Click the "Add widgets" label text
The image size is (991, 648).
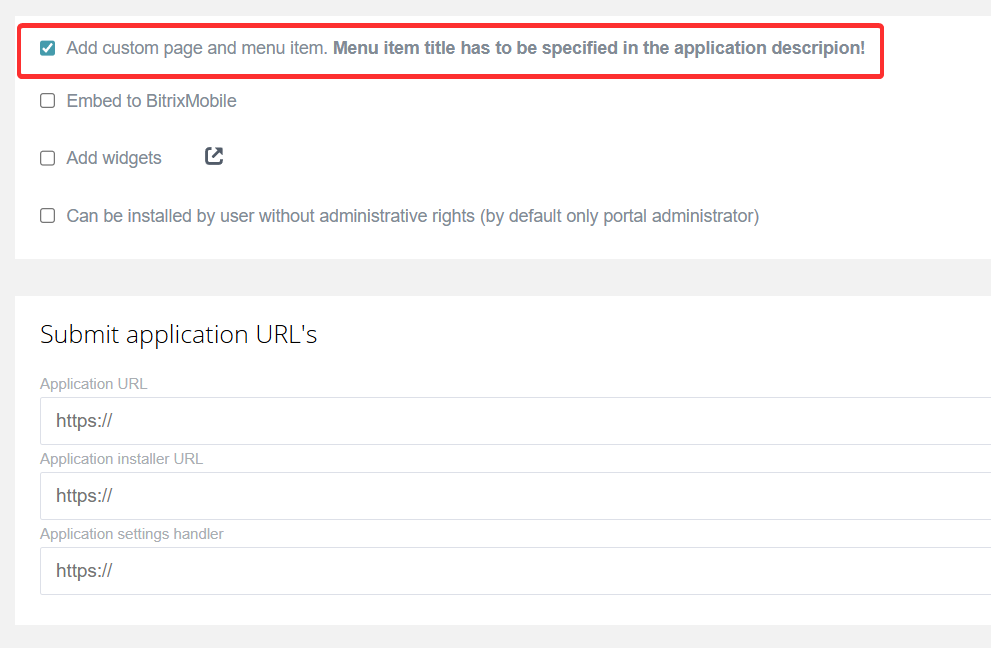coord(114,158)
